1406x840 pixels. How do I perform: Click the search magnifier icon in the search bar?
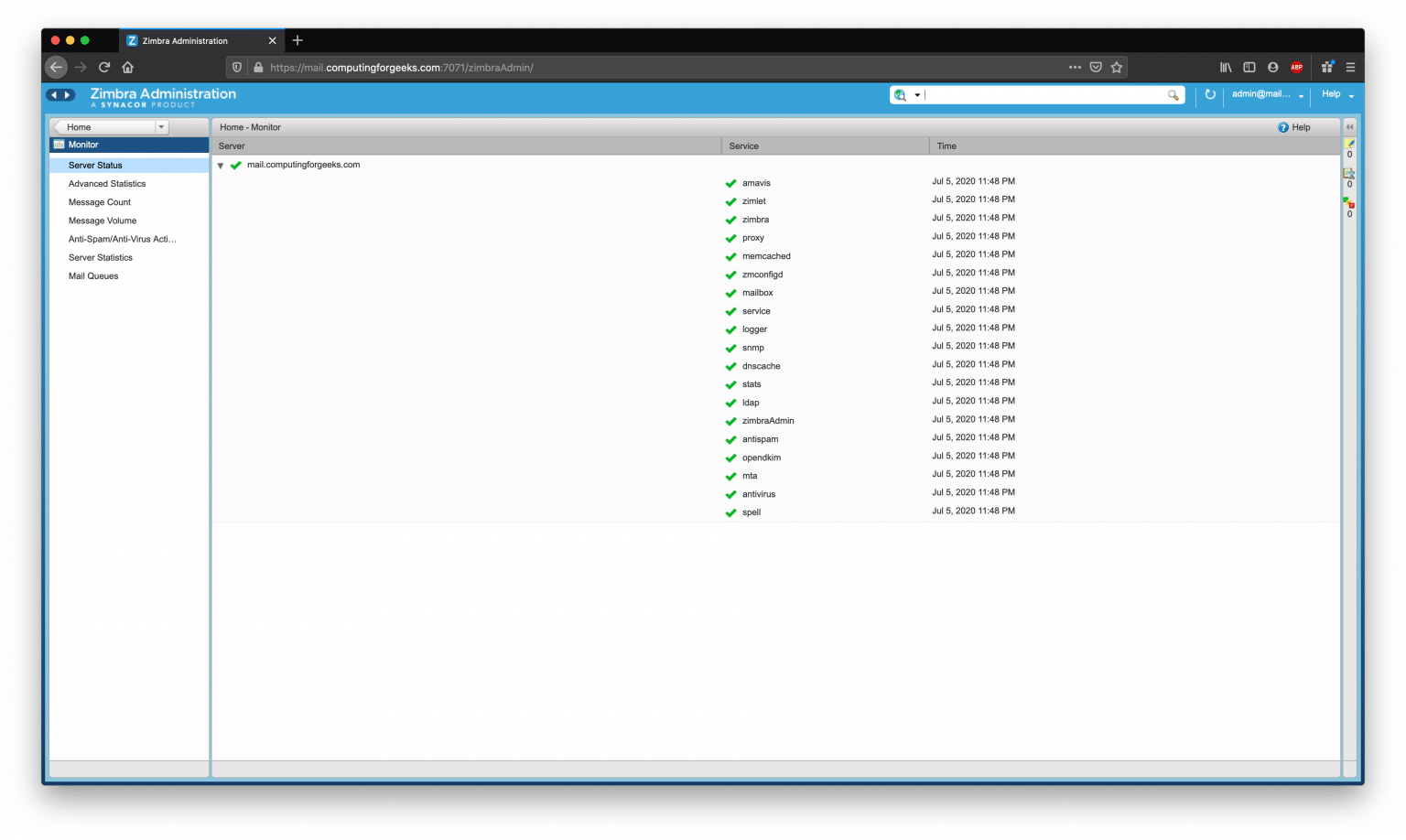(1173, 94)
